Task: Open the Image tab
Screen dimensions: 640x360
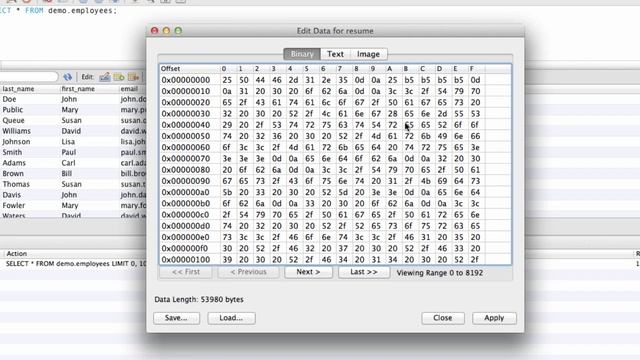Action: [368, 54]
